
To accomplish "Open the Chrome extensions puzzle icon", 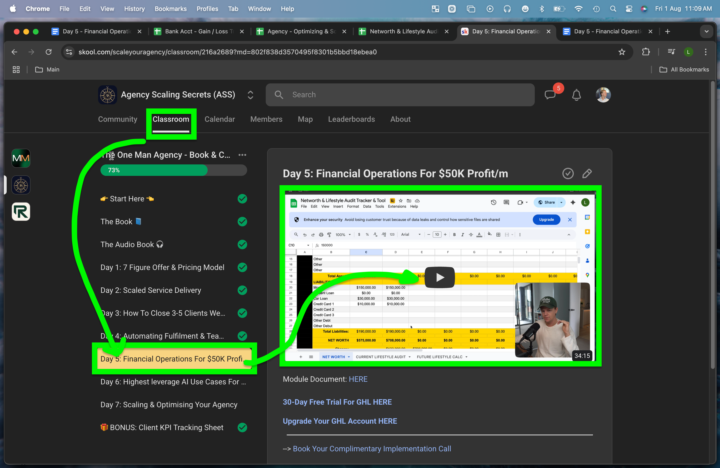I will point(646,52).
